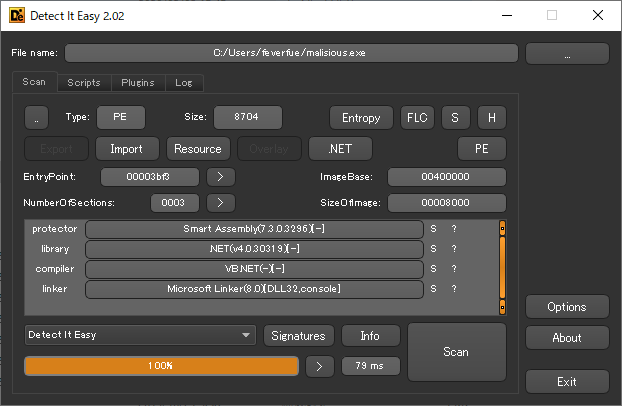Close the Detect It Easy window
This screenshot has height=406, width=622.
point(598,15)
